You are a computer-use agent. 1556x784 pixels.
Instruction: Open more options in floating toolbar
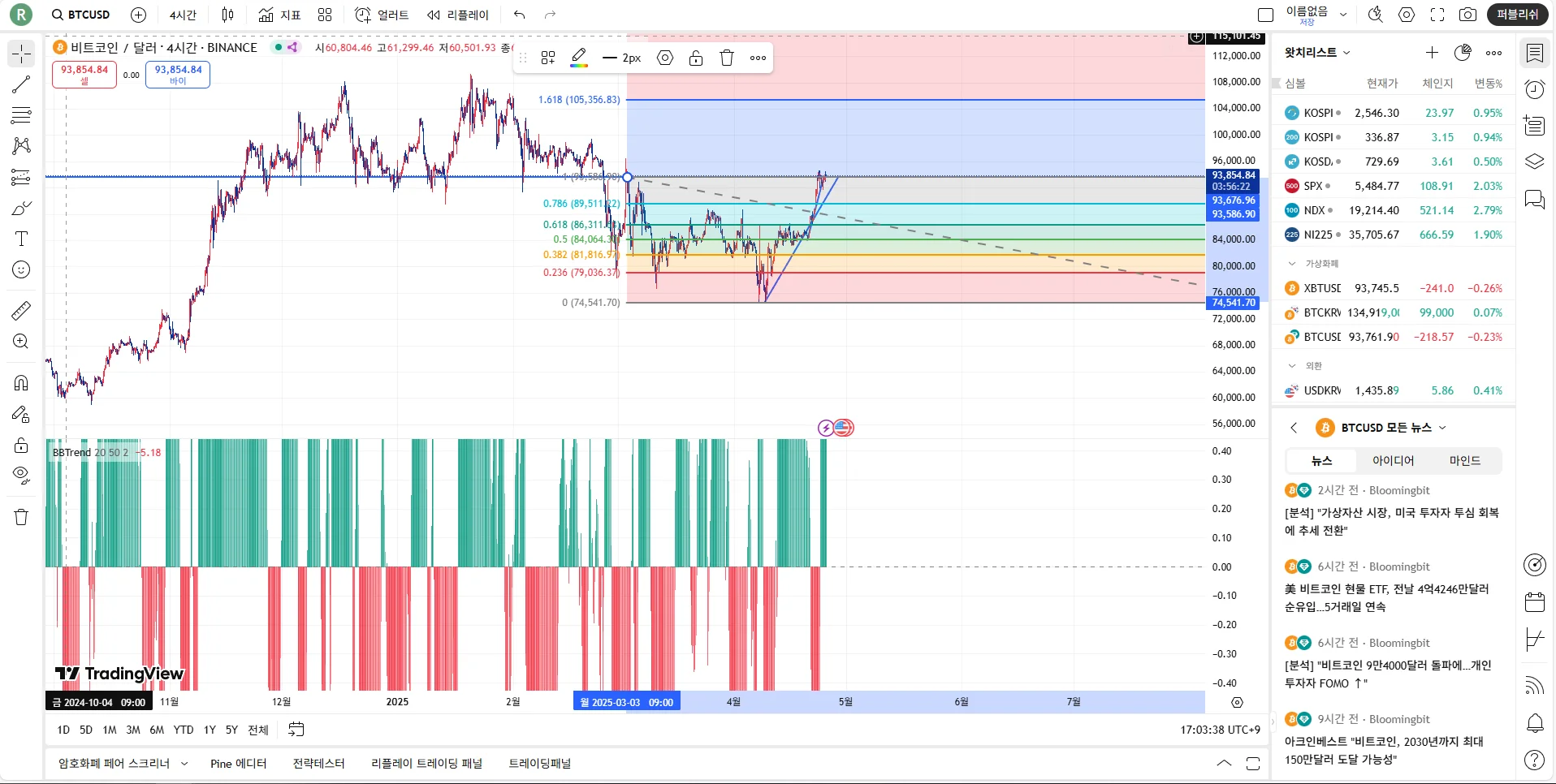point(758,58)
